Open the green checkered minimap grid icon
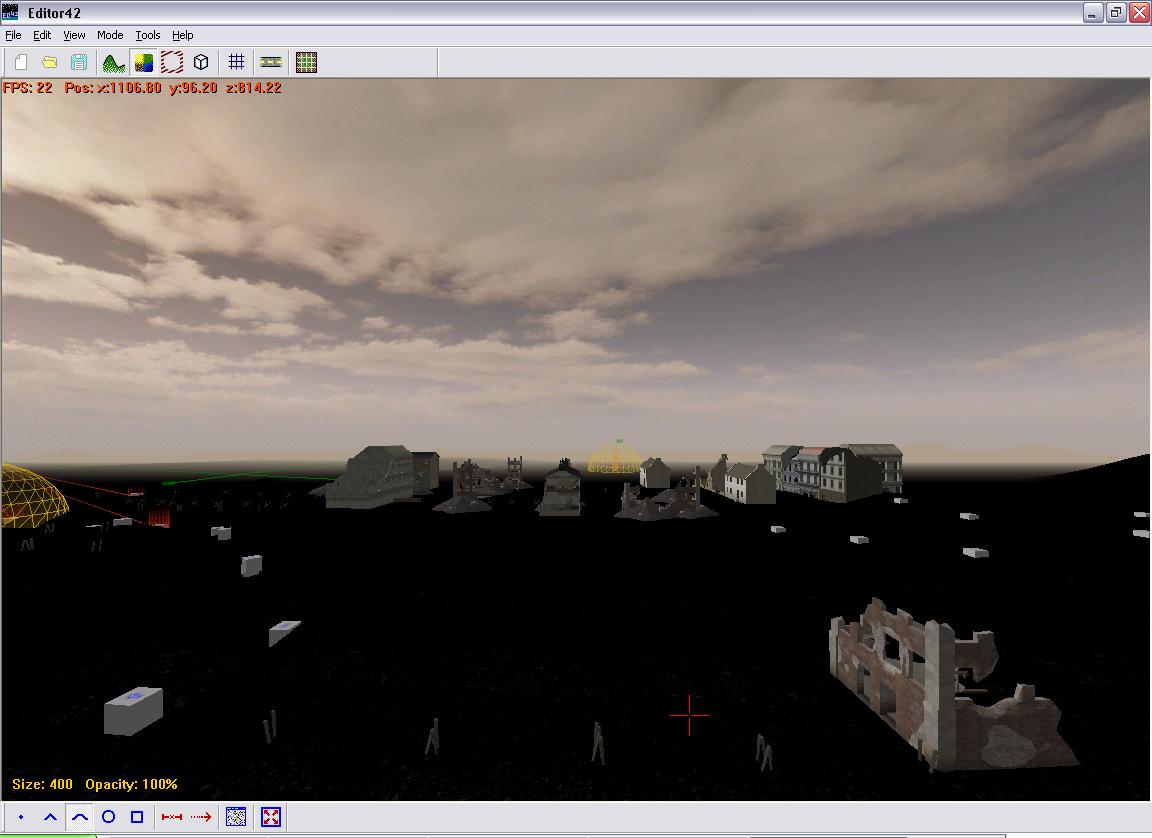1152x838 pixels. pos(306,62)
